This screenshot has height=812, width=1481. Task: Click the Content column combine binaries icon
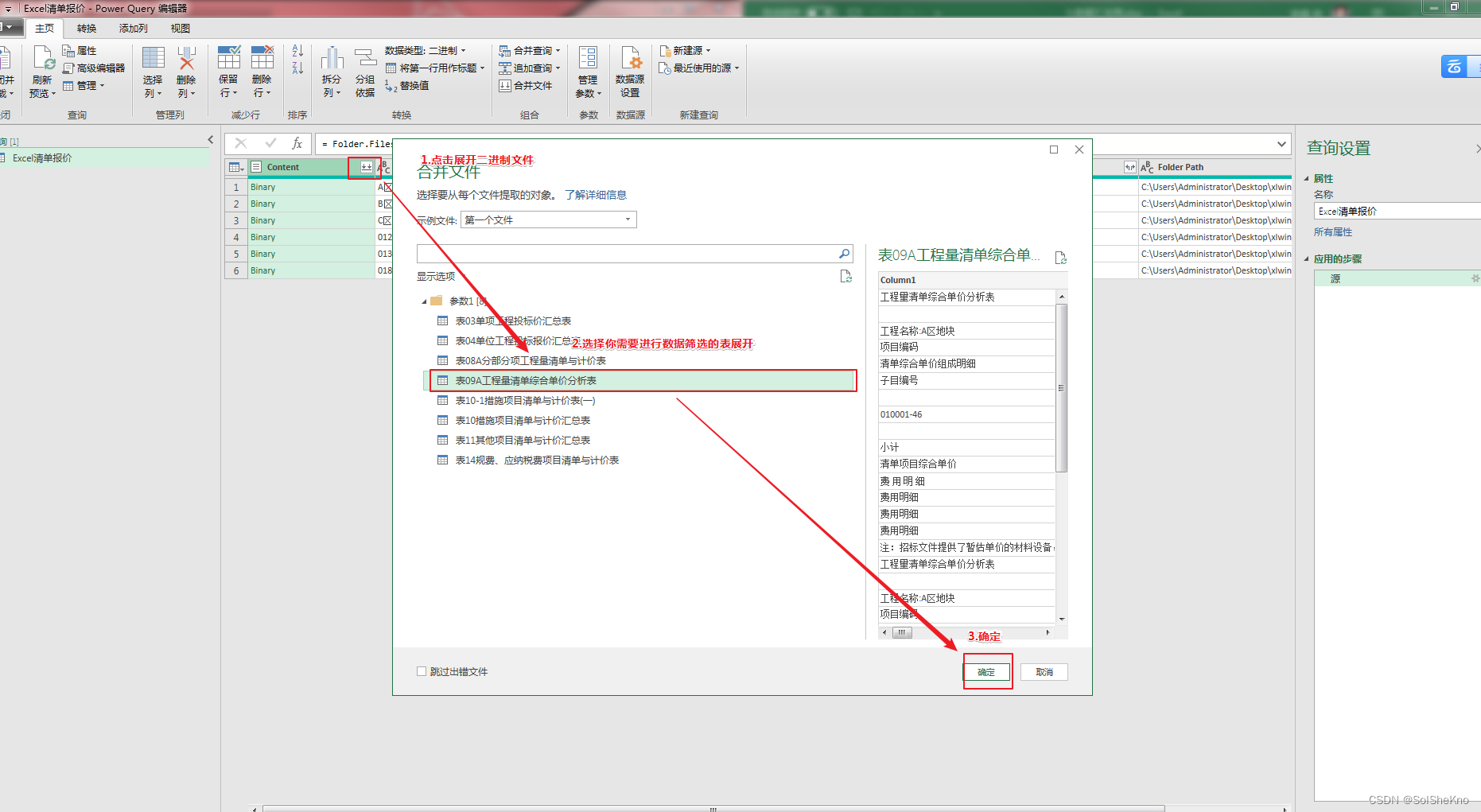coord(366,167)
